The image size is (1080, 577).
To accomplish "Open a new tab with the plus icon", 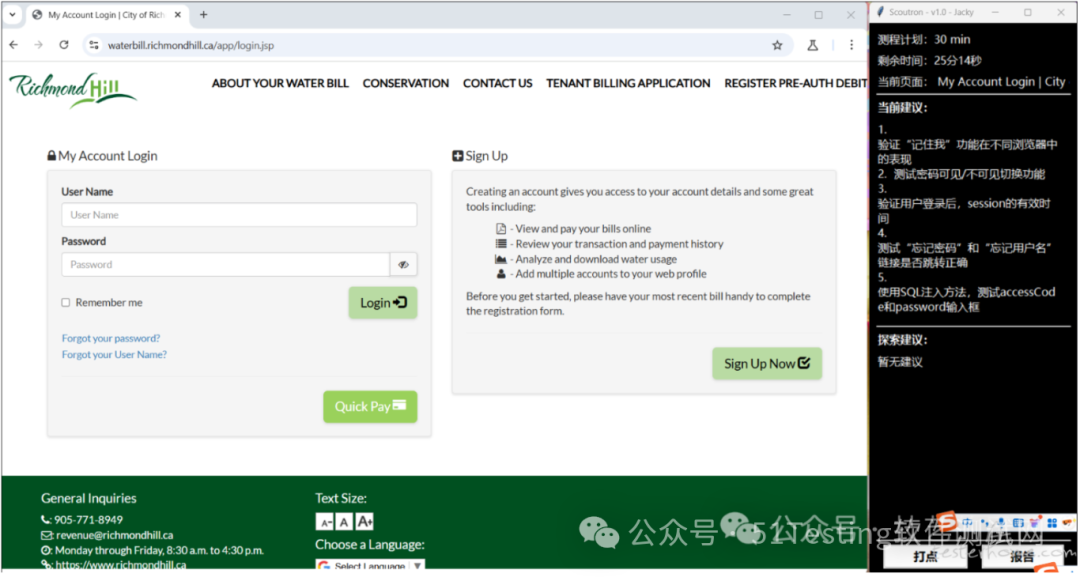I will click(203, 14).
